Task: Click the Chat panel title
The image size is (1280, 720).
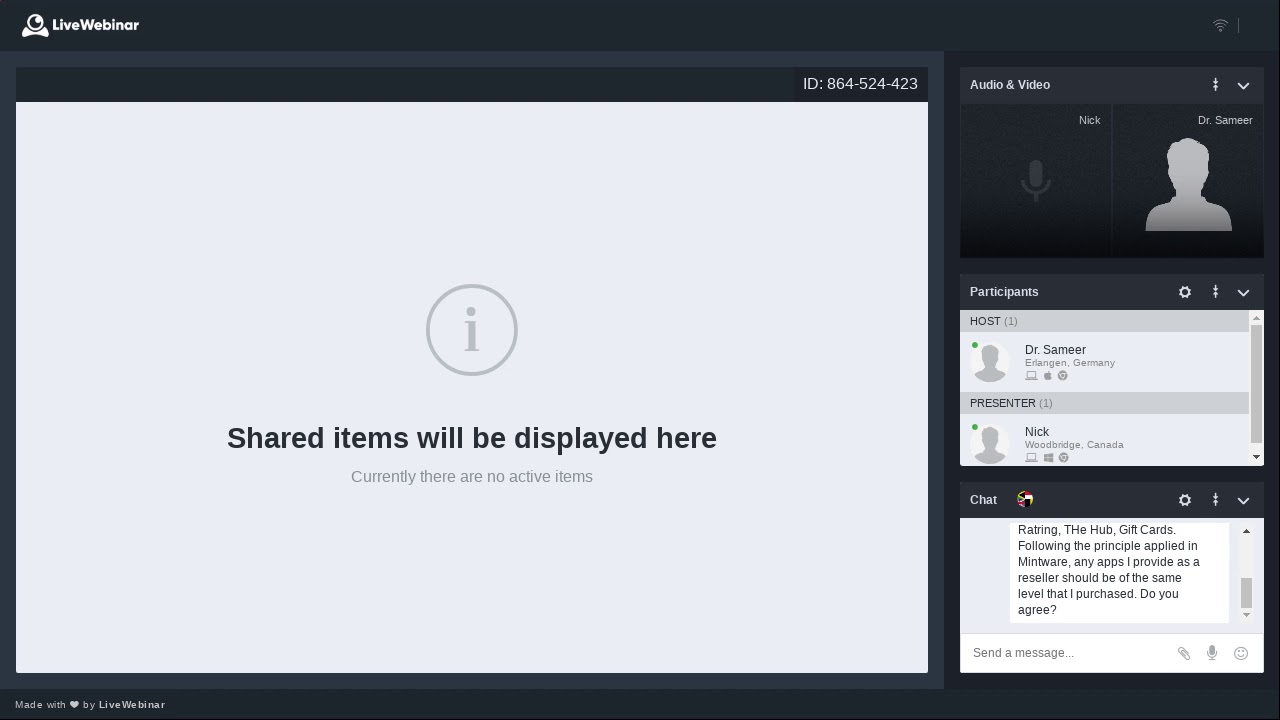Action: (x=983, y=500)
